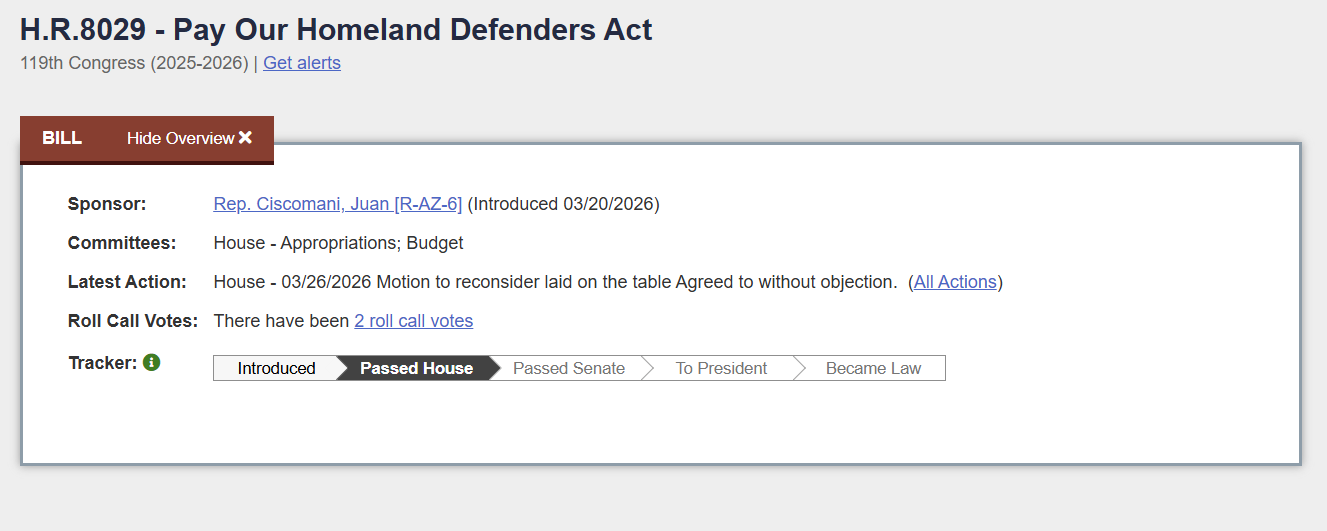
Task: Open the Get alerts link
Action: coord(302,63)
